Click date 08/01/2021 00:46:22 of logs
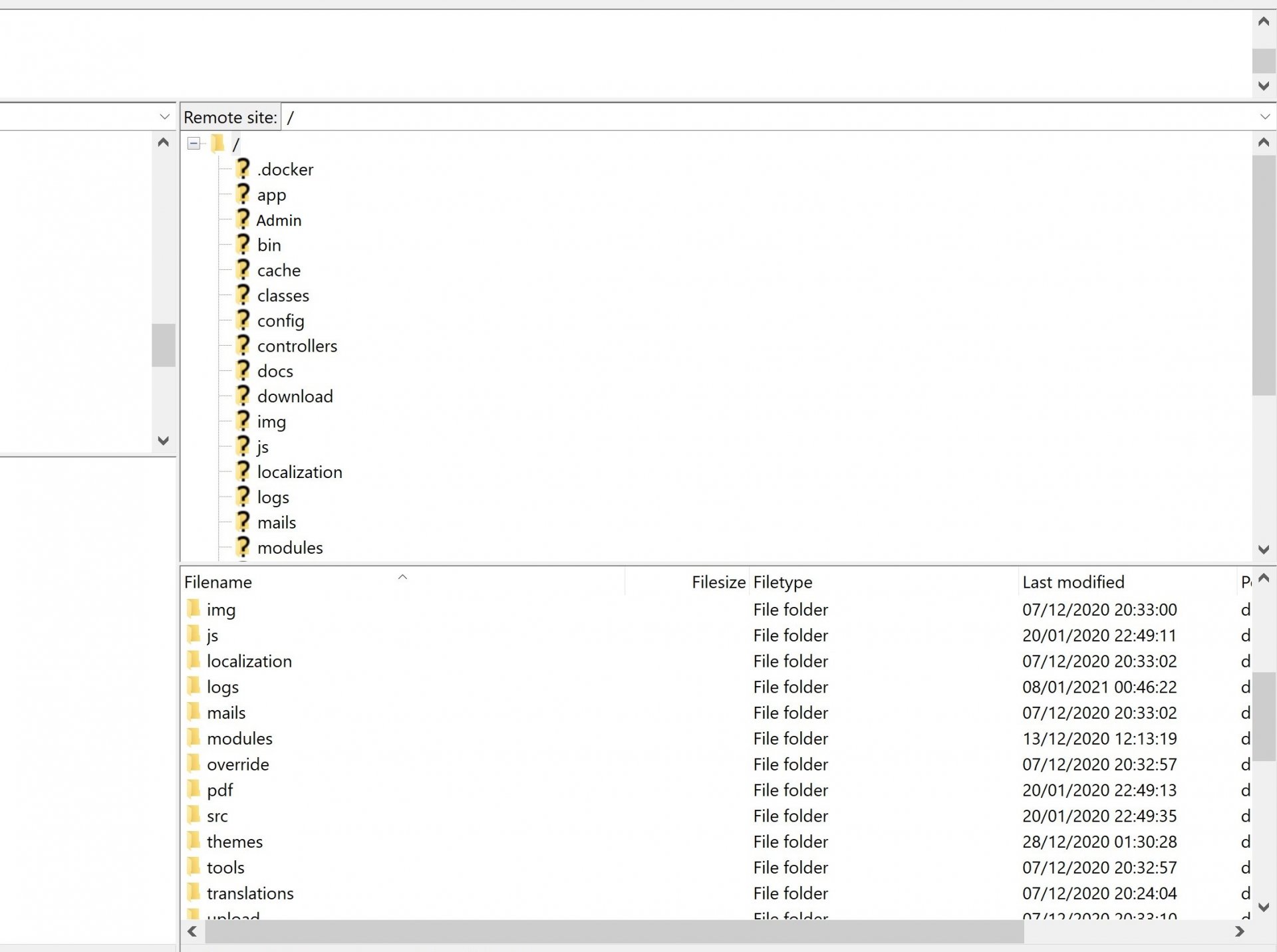This screenshot has height=952, width=1277. [1099, 687]
